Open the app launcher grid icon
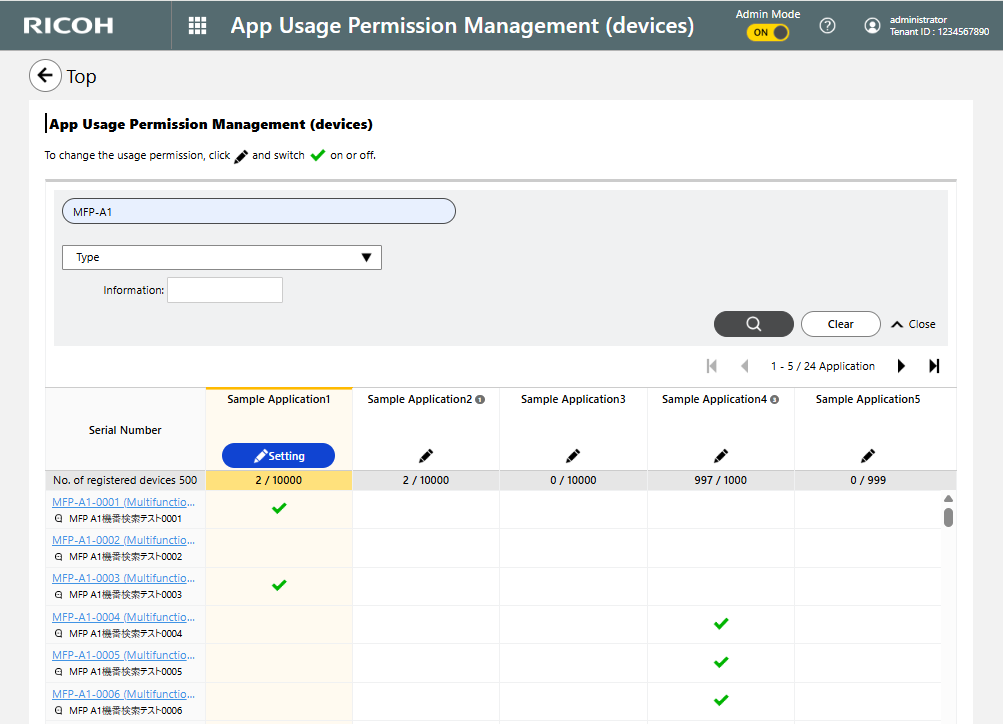The height and width of the screenshot is (724, 1003). pos(198,26)
